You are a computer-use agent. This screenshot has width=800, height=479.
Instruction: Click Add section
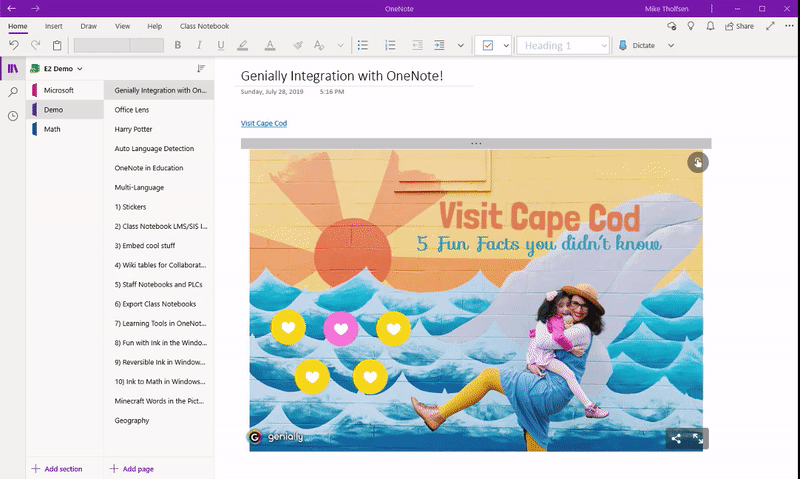click(x=57, y=469)
